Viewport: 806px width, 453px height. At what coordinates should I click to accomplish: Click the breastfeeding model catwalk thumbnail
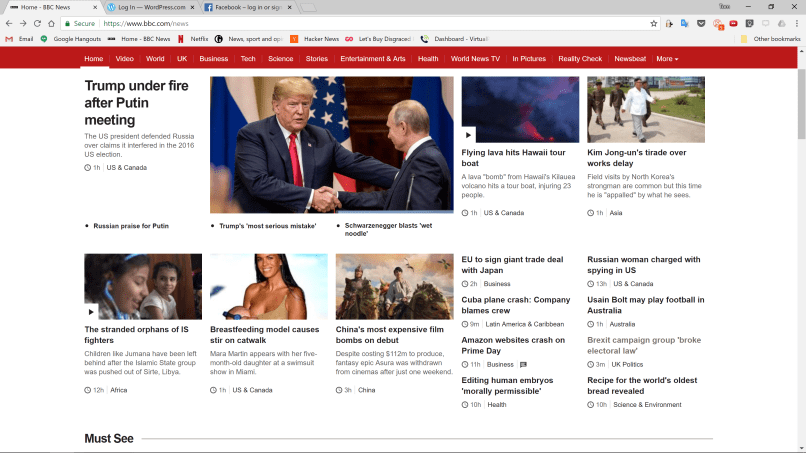pyautogui.click(x=268, y=286)
